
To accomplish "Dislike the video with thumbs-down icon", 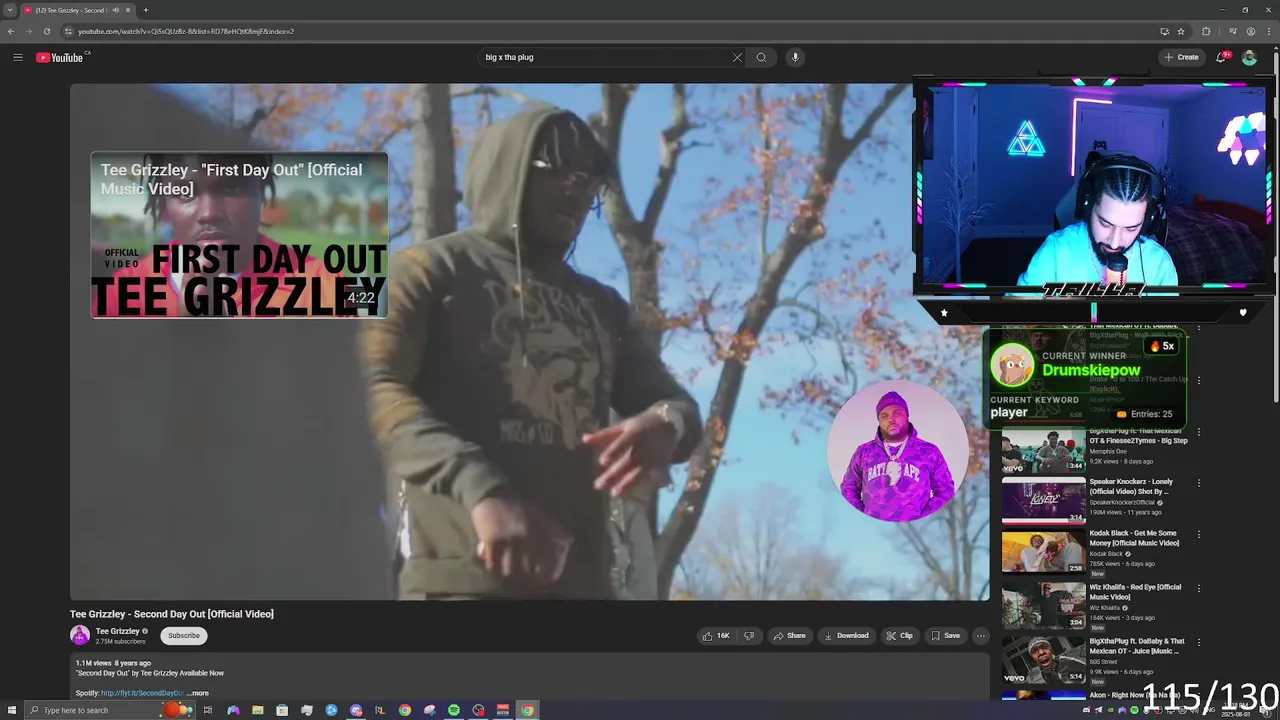I will pos(749,636).
